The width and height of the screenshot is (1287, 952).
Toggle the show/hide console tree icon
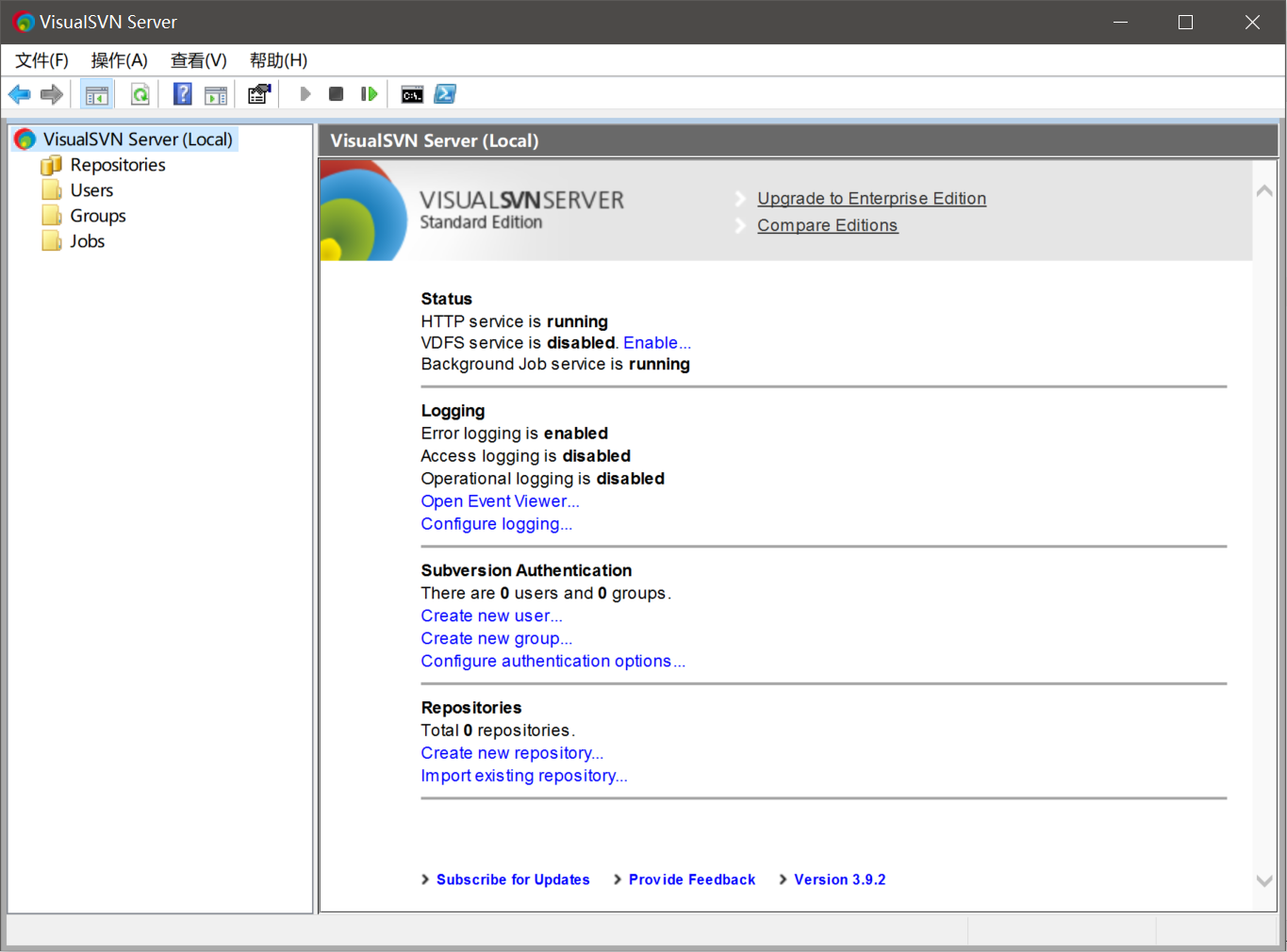(97, 94)
